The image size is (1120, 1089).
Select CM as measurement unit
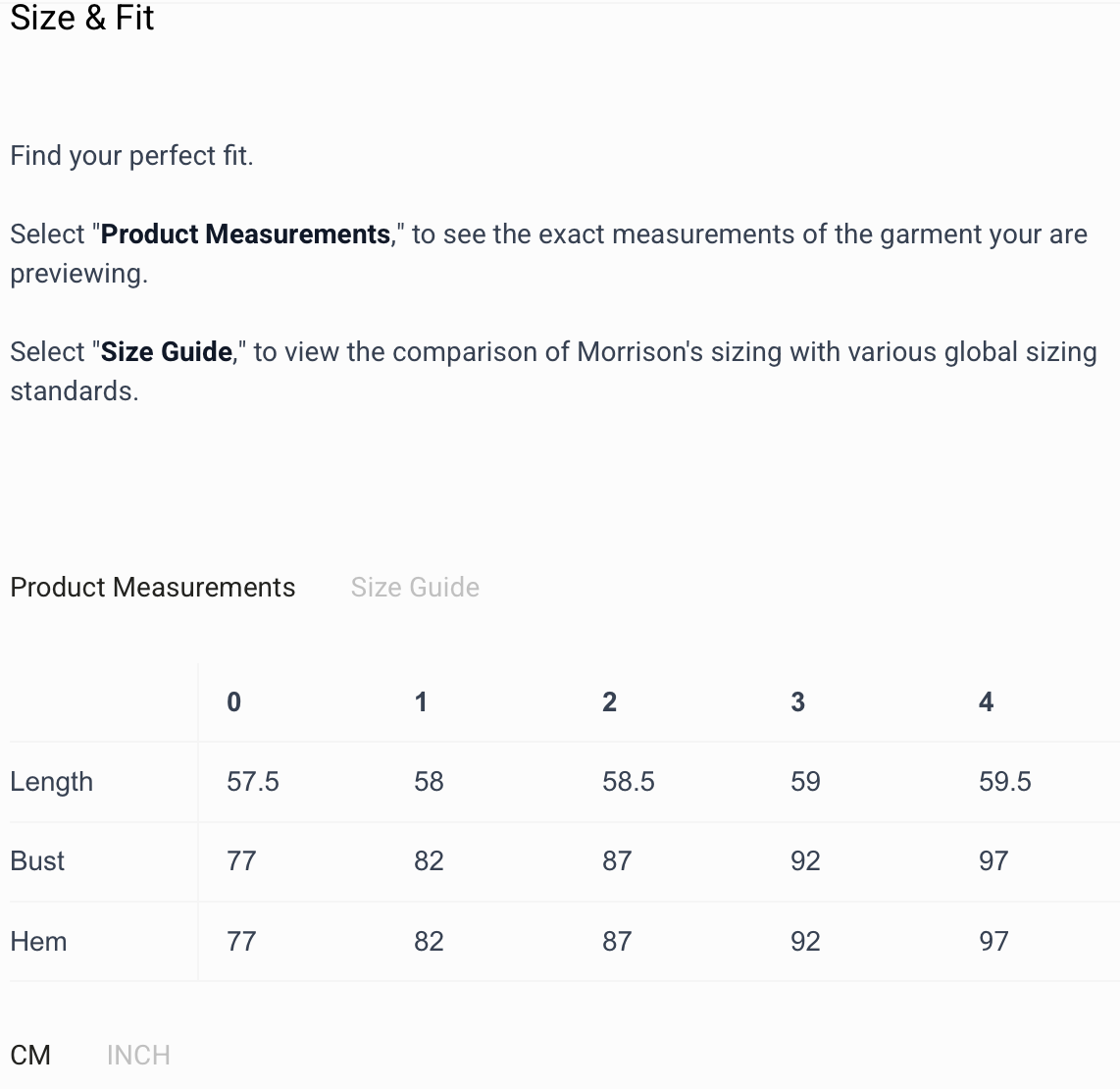click(30, 1055)
